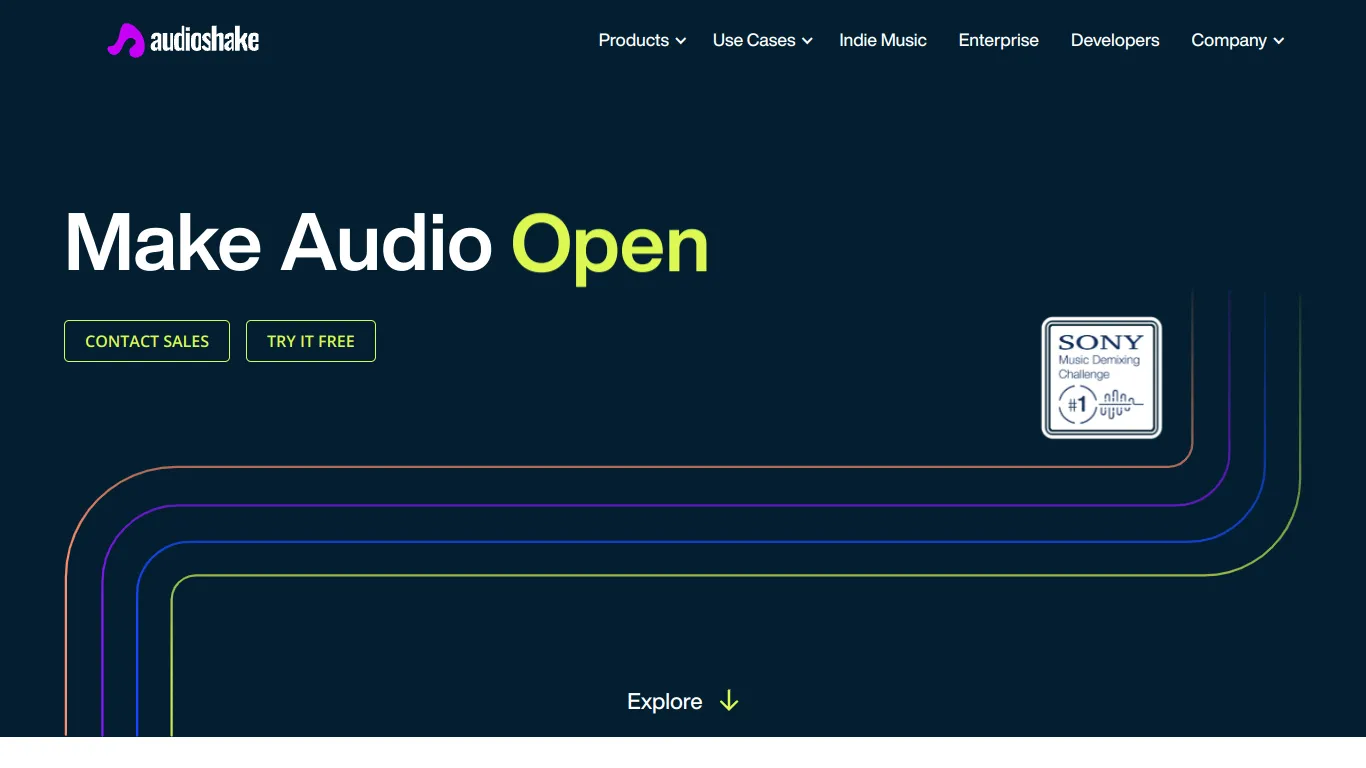1366x768 pixels.
Task: Click the Sony Music Demixing Challenge badge
Action: pos(1102,378)
